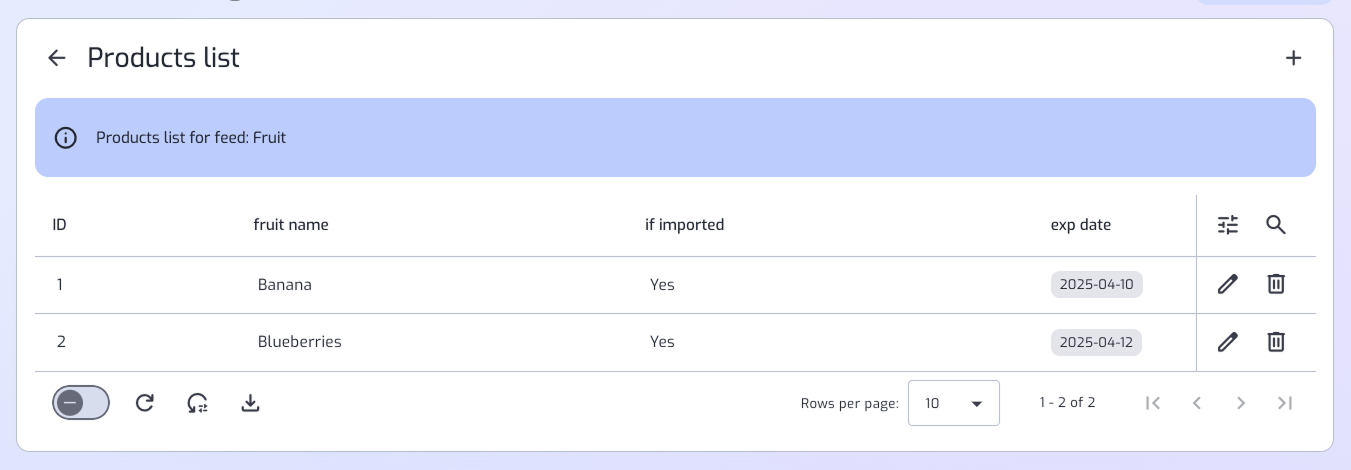Sort by the exp date column header

coord(1081,225)
